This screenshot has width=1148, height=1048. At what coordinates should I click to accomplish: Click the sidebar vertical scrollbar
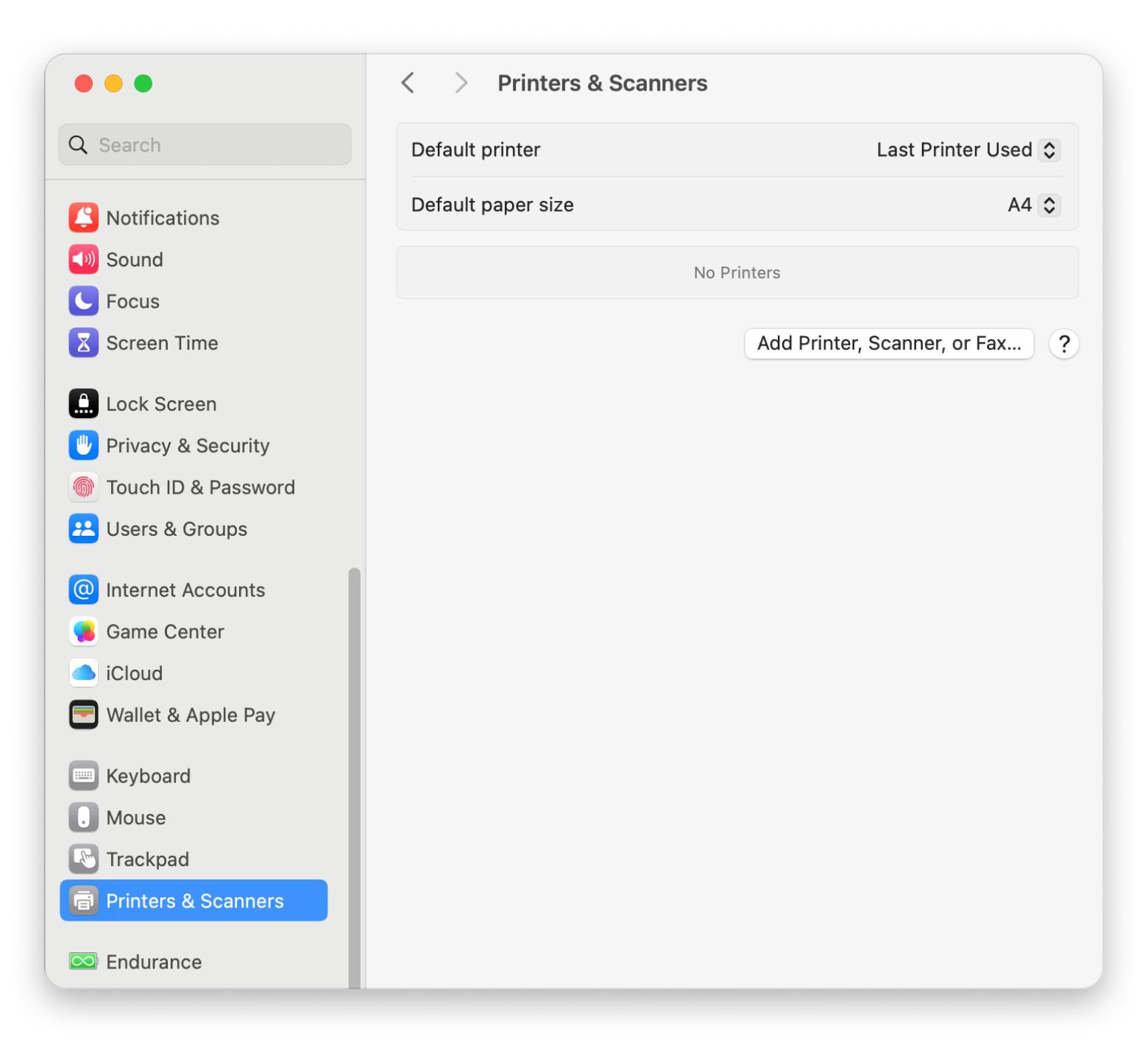[x=354, y=773]
